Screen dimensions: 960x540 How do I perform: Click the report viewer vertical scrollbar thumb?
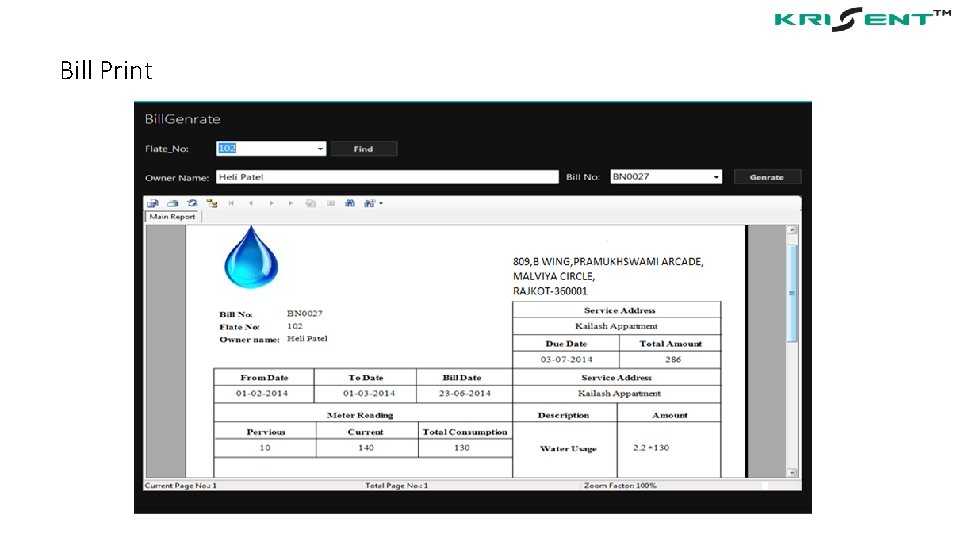click(792, 294)
